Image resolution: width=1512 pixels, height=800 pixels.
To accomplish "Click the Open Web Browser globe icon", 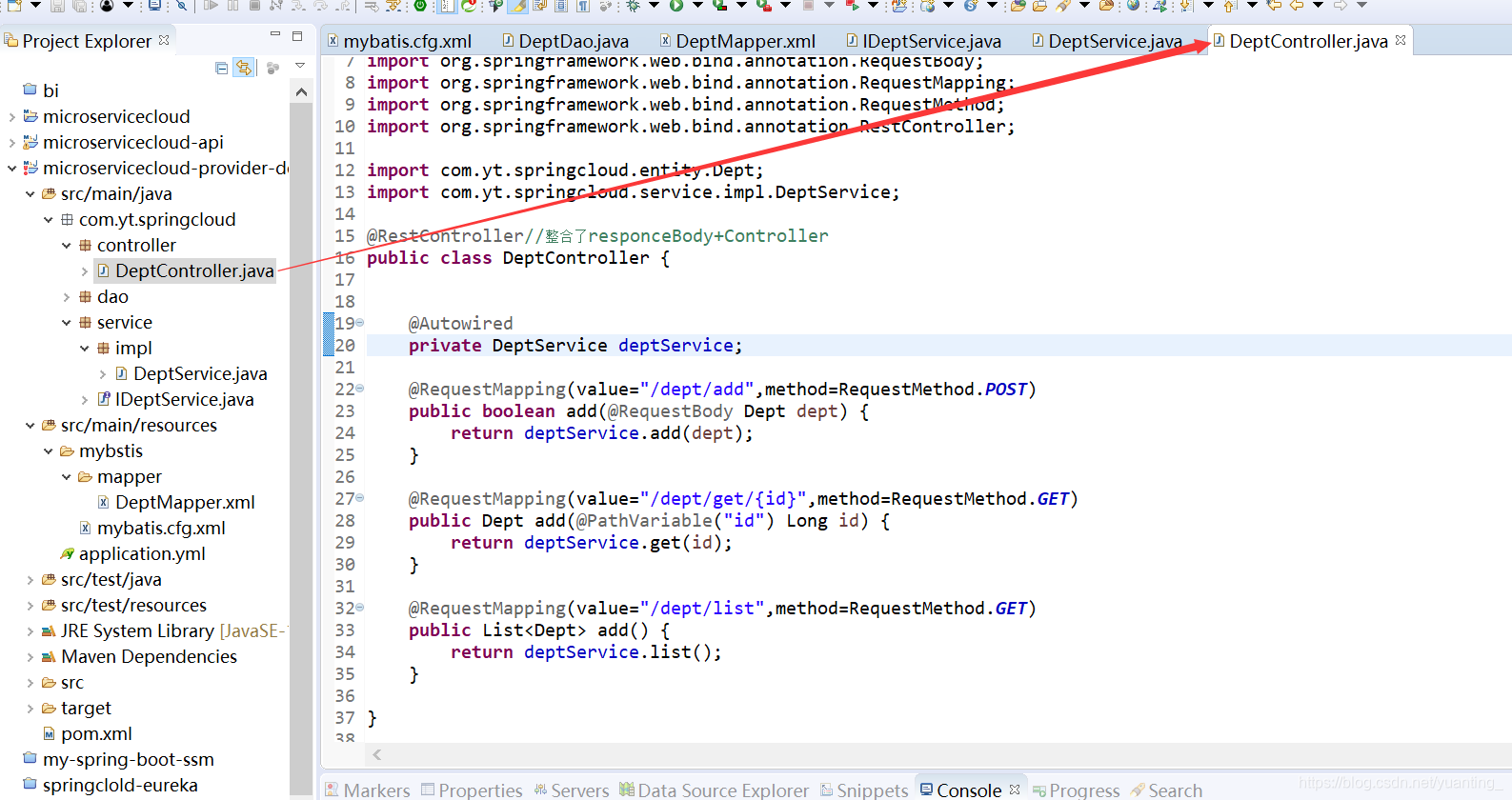I will (1133, 6).
